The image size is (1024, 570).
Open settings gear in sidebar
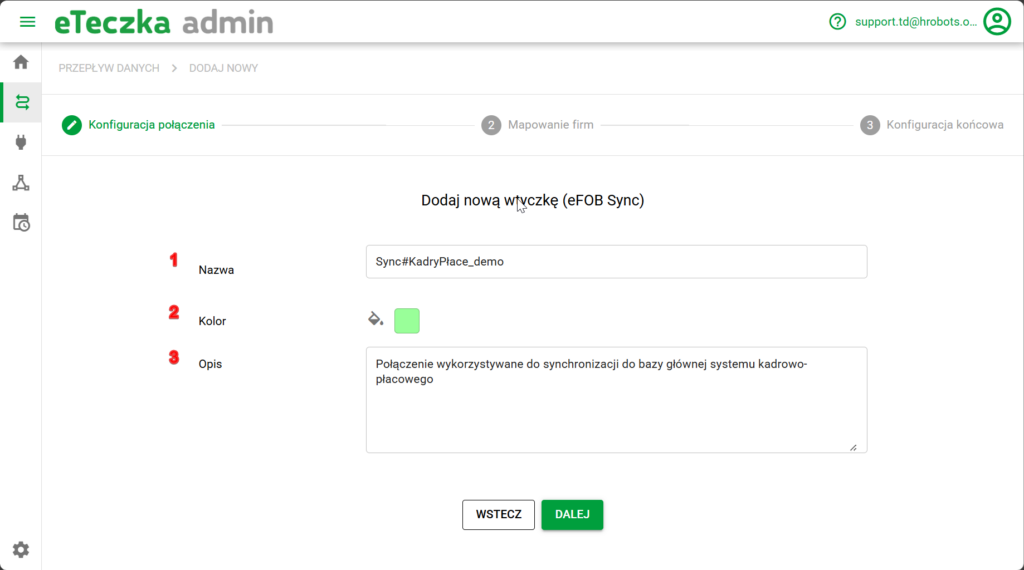pyautogui.click(x=21, y=549)
